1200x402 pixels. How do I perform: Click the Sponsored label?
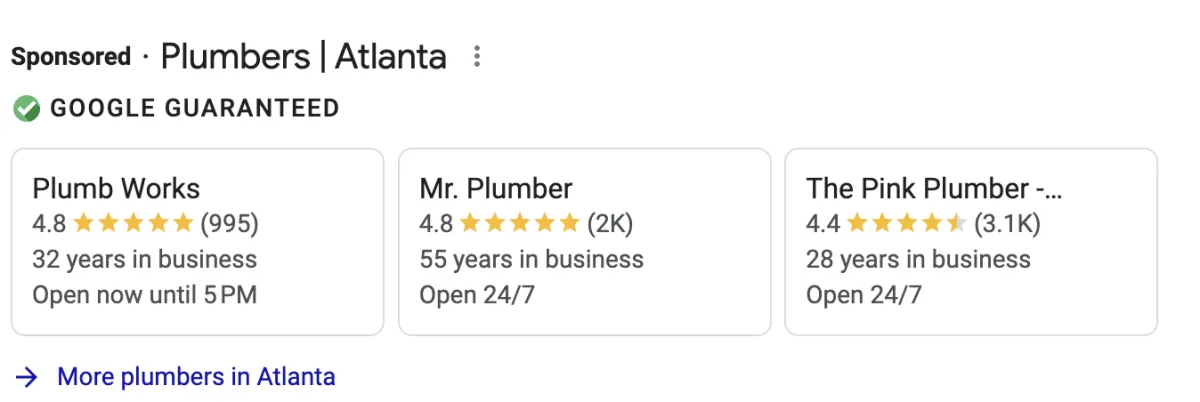(71, 57)
